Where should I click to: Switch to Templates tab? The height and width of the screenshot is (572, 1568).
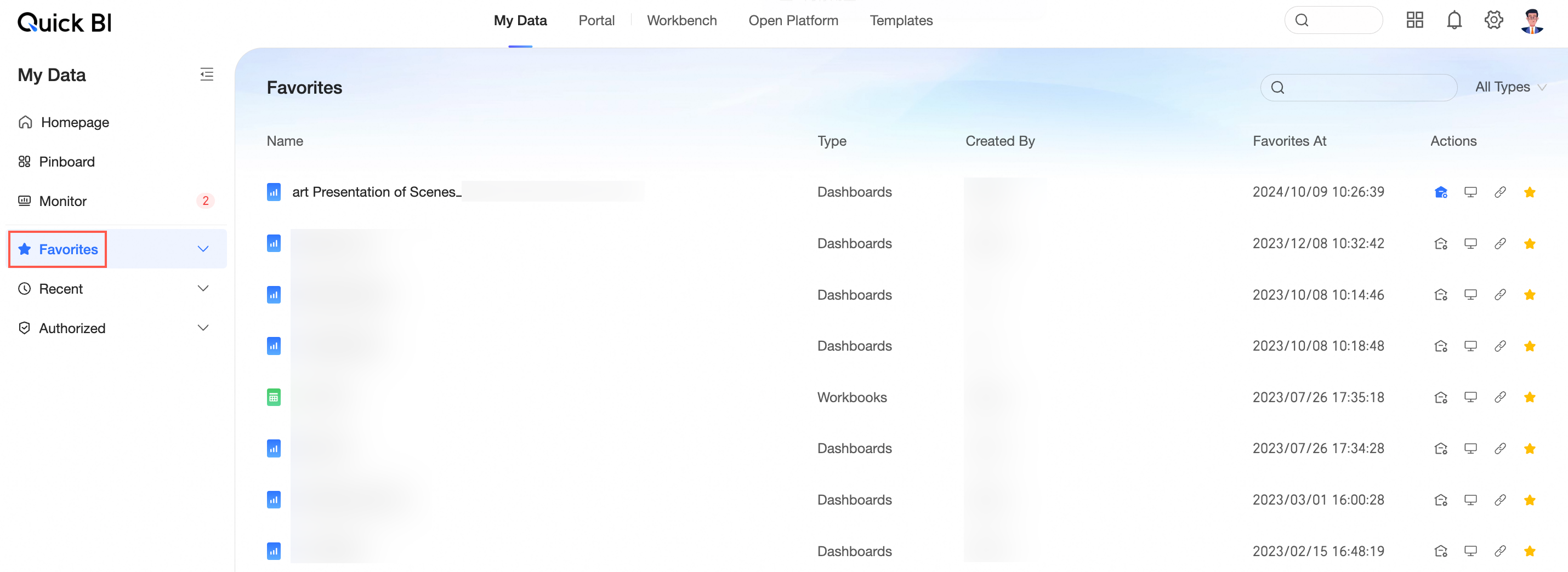(901, 20)
